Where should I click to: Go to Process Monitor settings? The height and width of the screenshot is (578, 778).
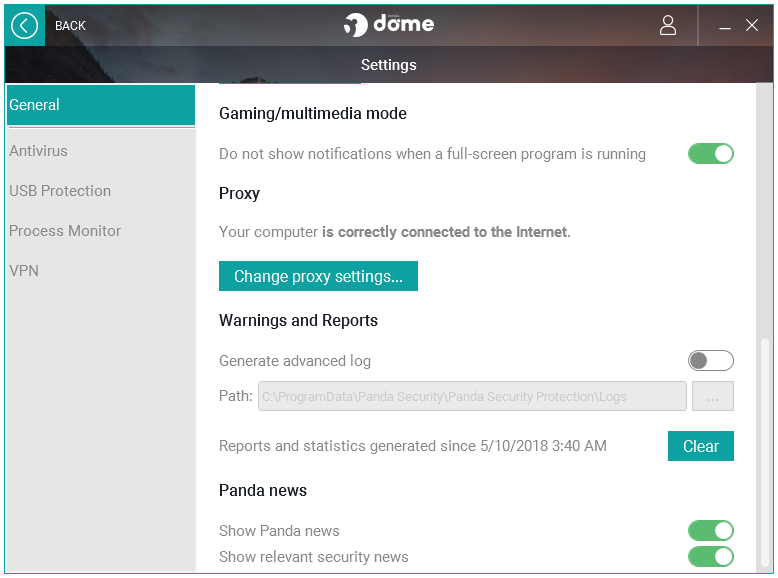pos(65,231)
